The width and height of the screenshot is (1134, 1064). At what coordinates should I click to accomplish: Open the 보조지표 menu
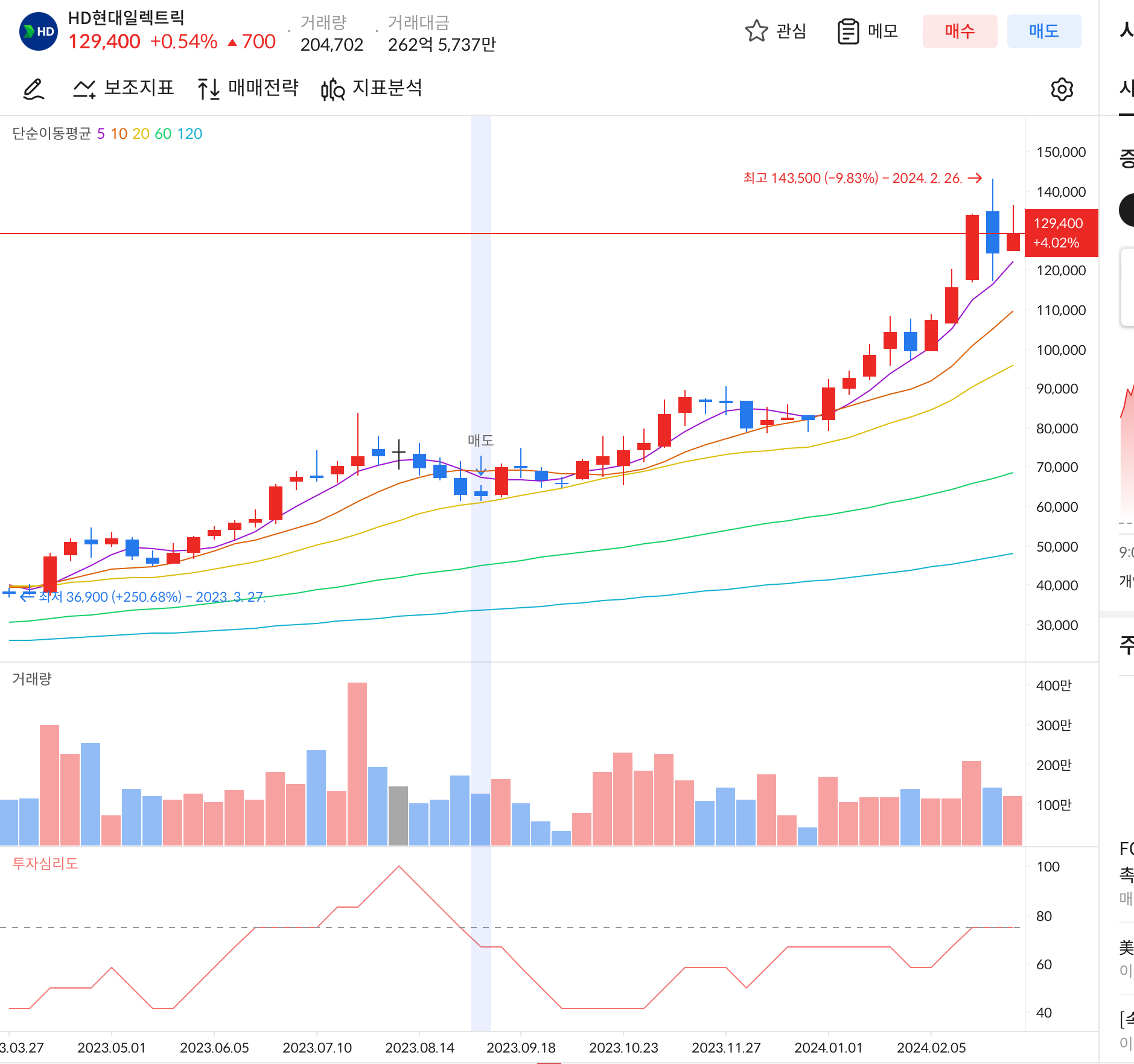point(124,88)
